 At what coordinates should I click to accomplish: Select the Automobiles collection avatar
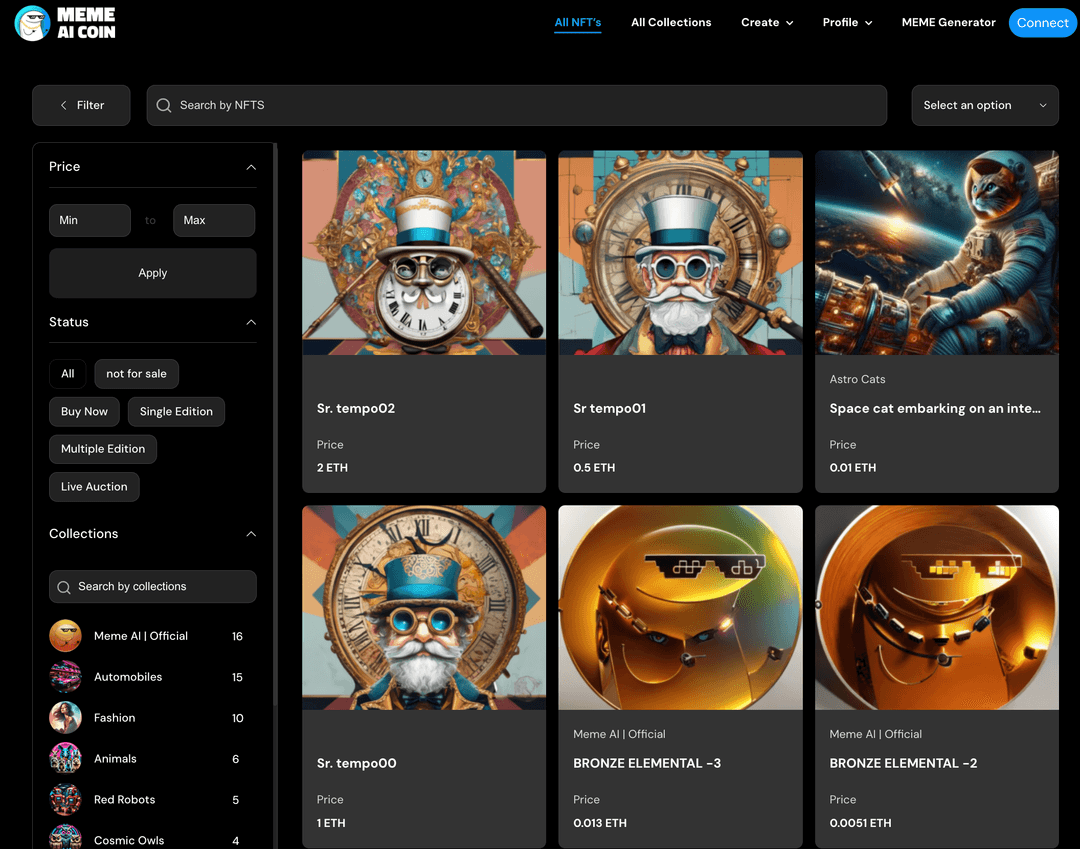pos(65,677)
